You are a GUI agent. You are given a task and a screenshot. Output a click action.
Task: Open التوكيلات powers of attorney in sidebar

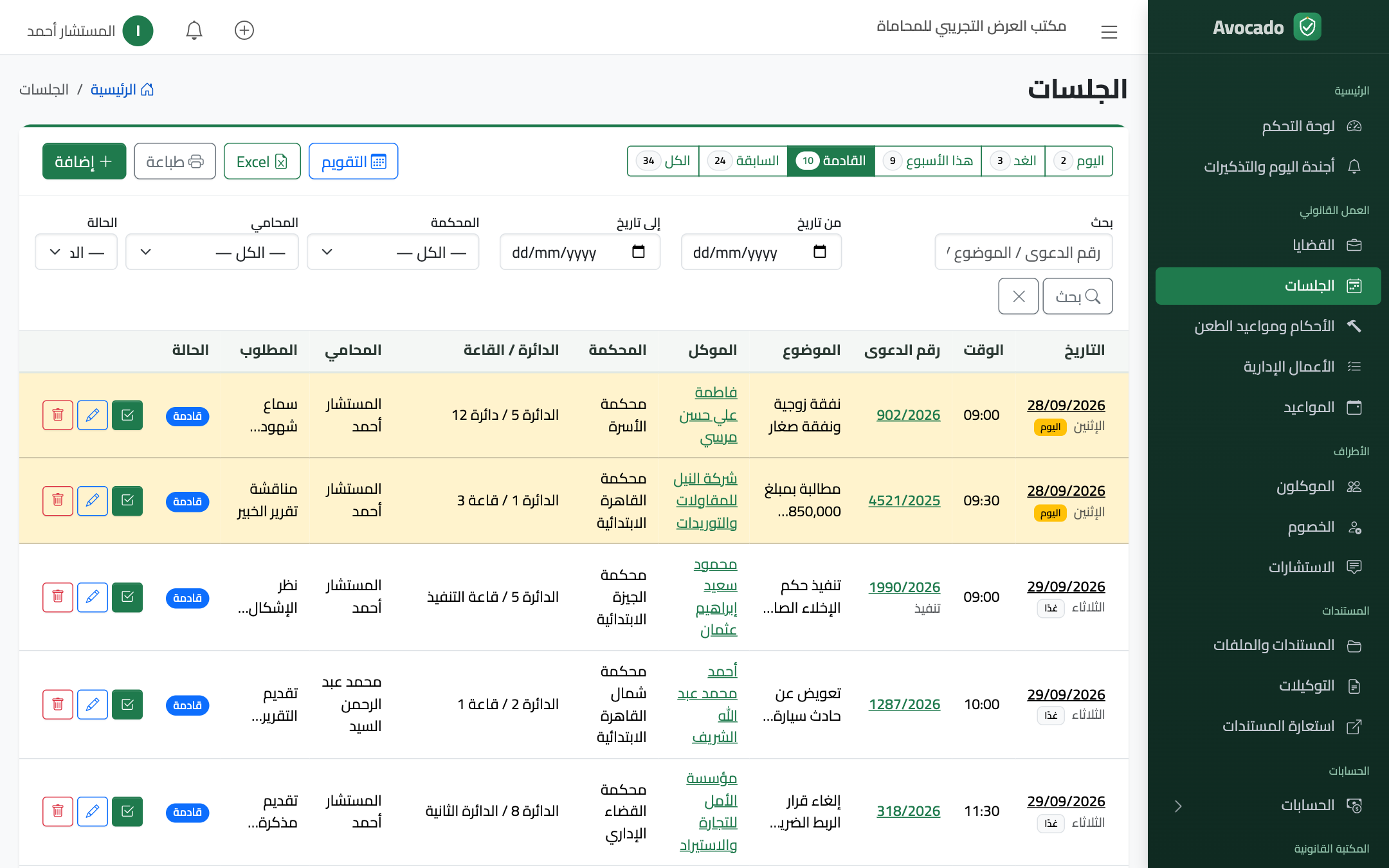point(1268,686)
